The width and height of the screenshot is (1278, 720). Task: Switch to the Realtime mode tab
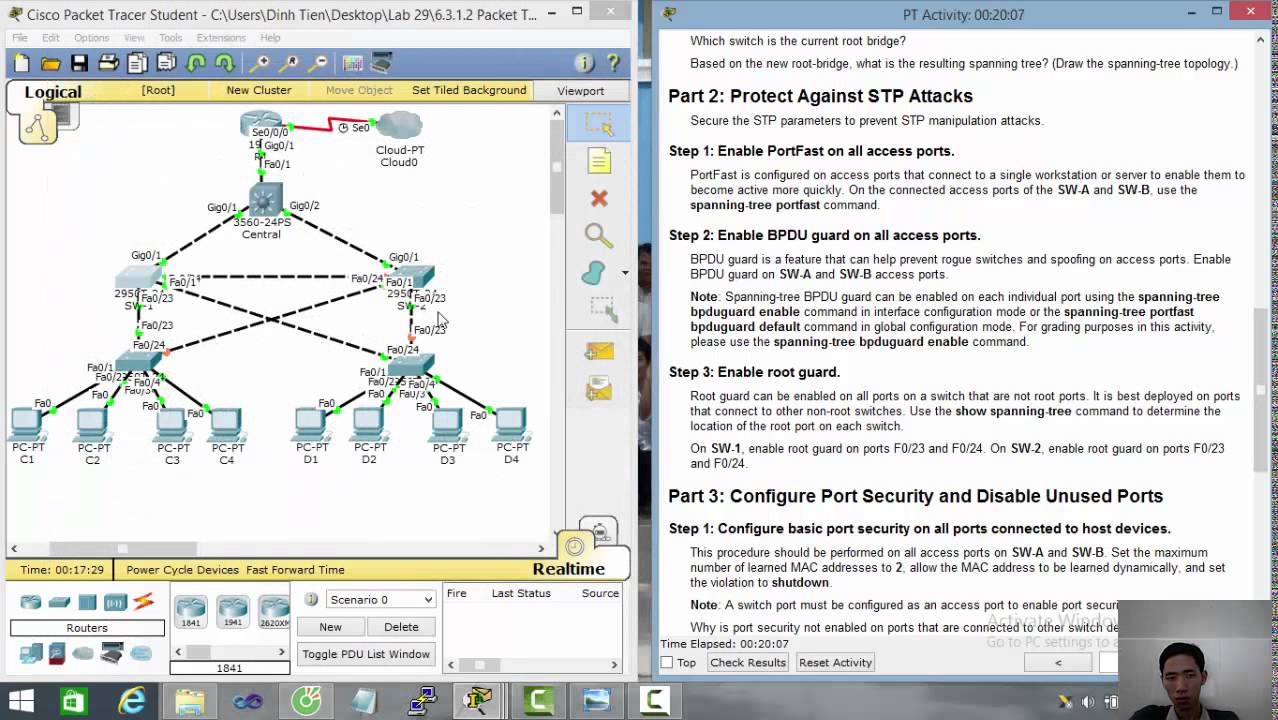[568, 569]
